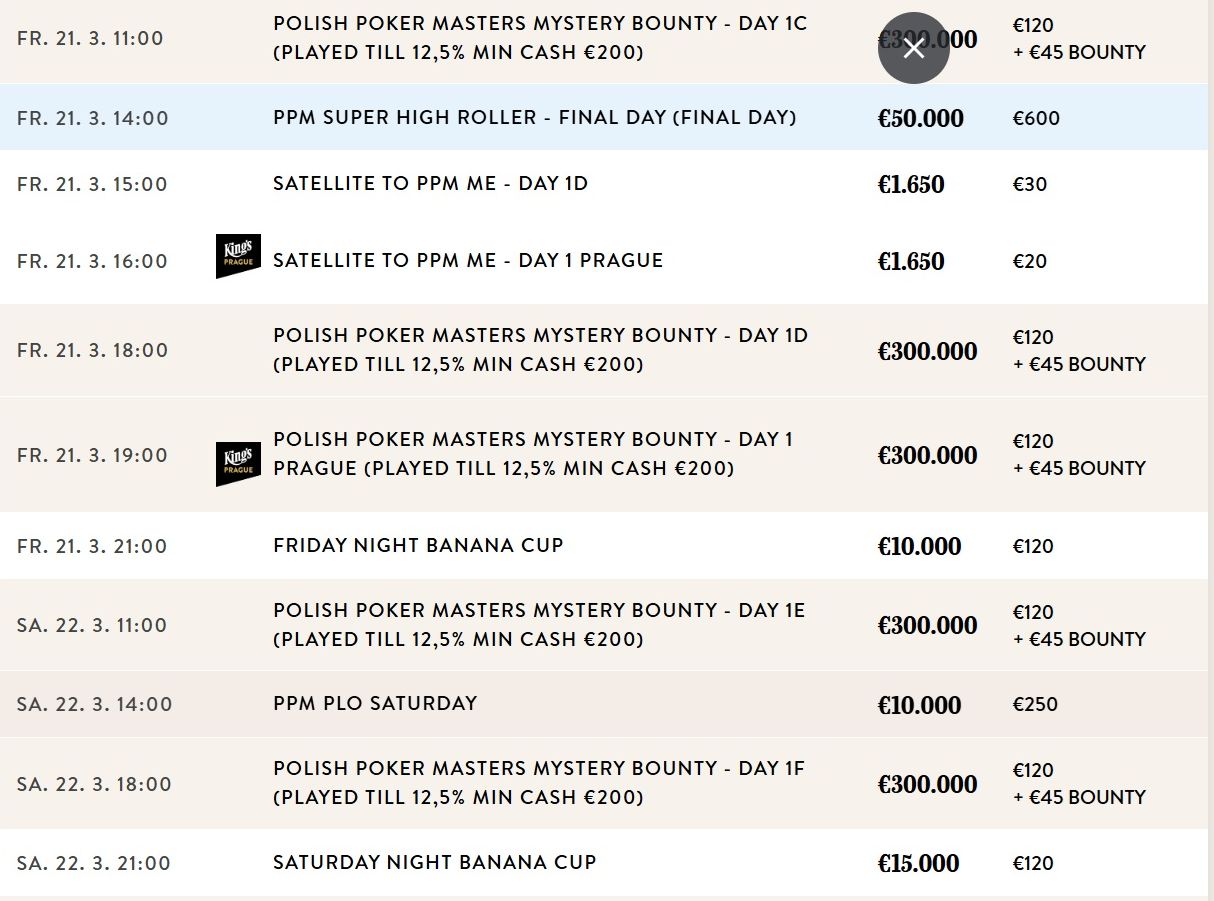Screen dimensions: 1214x901
Task: Click King's Prague logo beside Mystery Bounty Day 1 Prague
Action: (238, 464)
